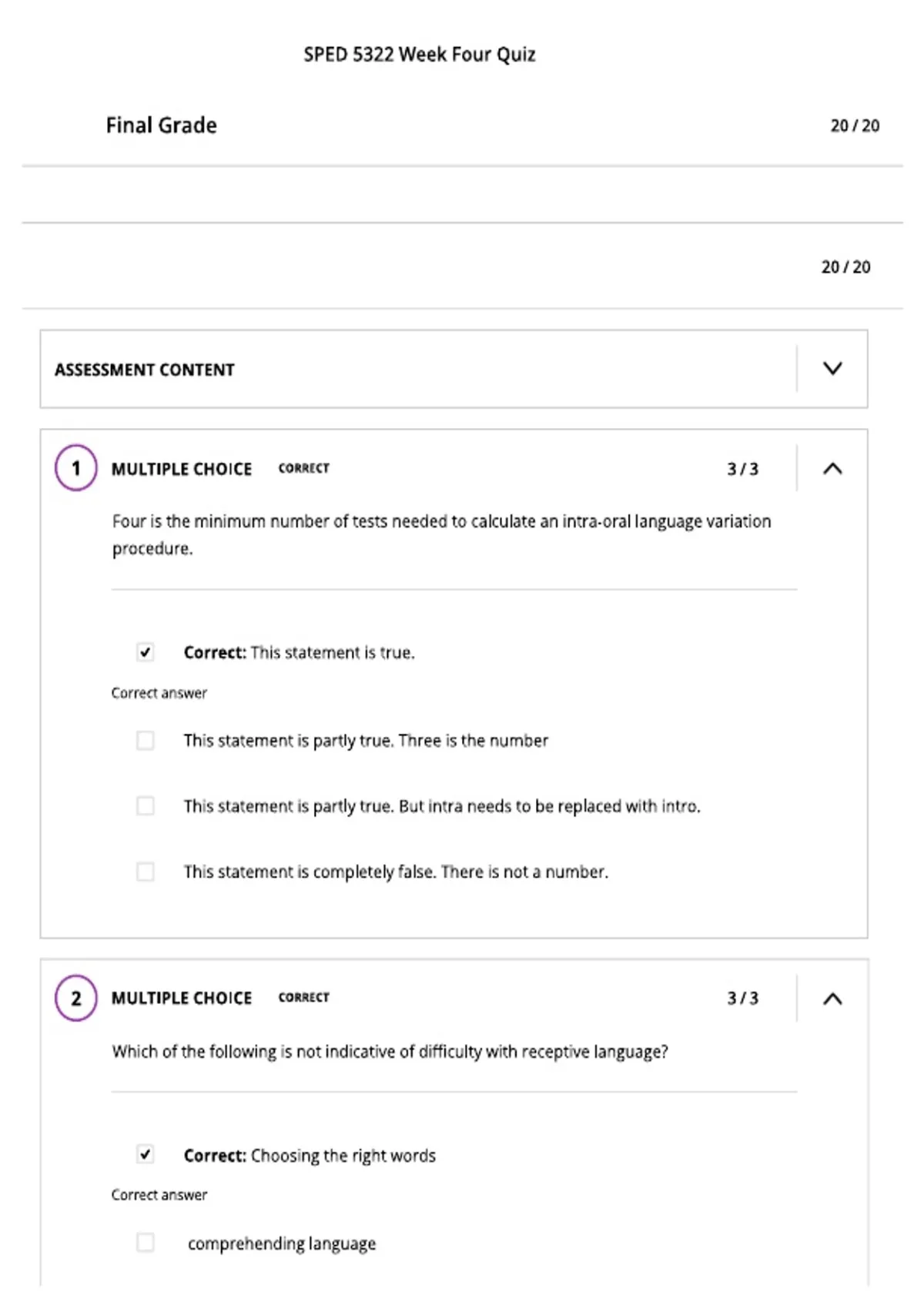Select question 2 MULTIPLE CHOICE header
This screenshot has width=924, height=1309.
pos(182,998)
